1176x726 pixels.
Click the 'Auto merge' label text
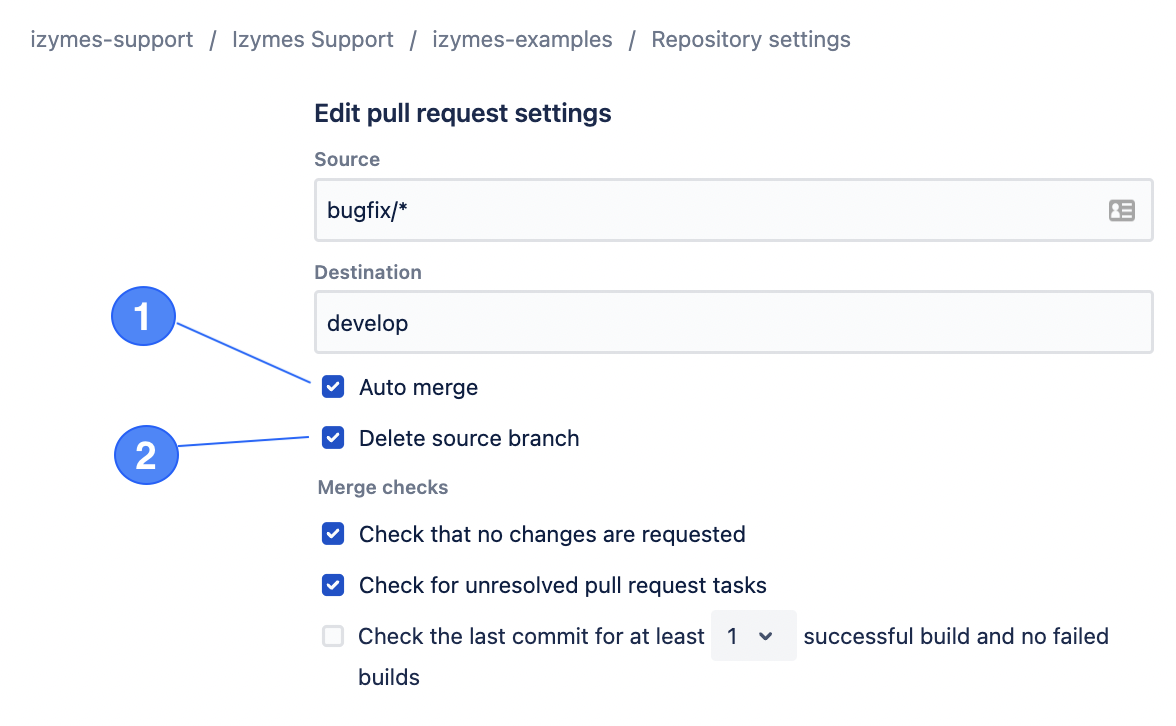(x=418, y=387)
